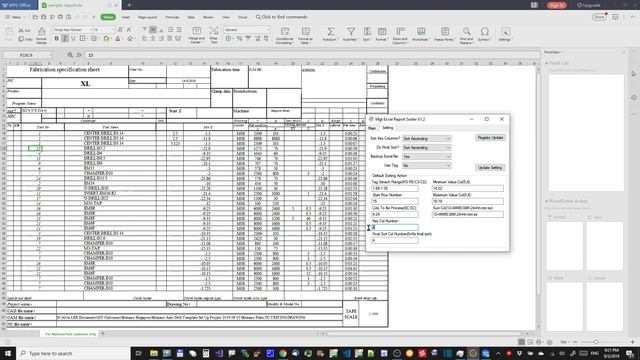
Task: Click the Registry Update button
Action: tap(490, 138)
